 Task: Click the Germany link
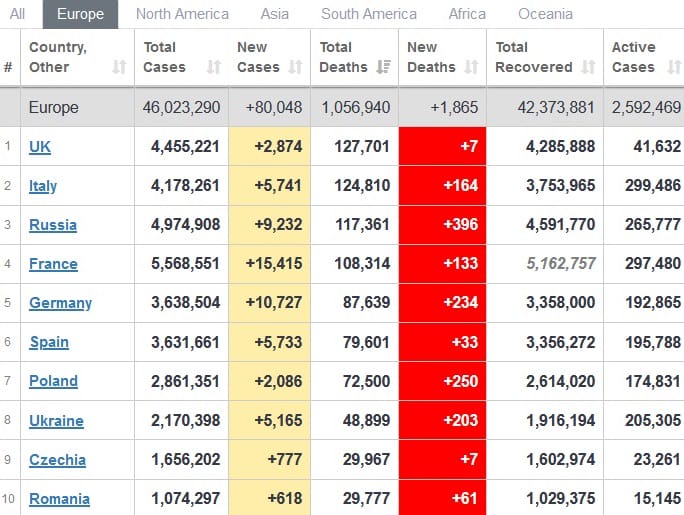[60, 303]
